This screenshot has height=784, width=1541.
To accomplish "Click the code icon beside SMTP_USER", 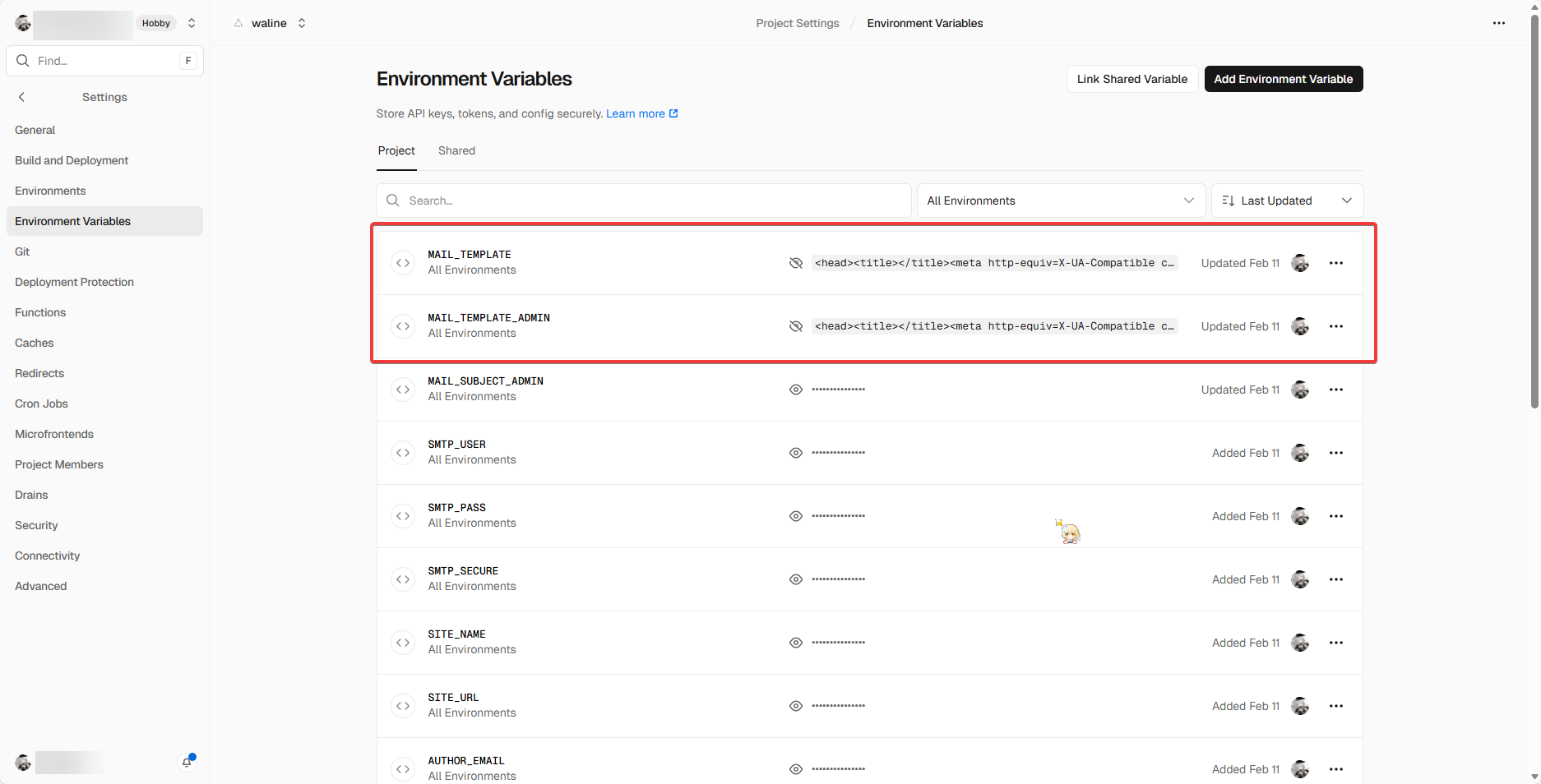I will 403,453.
